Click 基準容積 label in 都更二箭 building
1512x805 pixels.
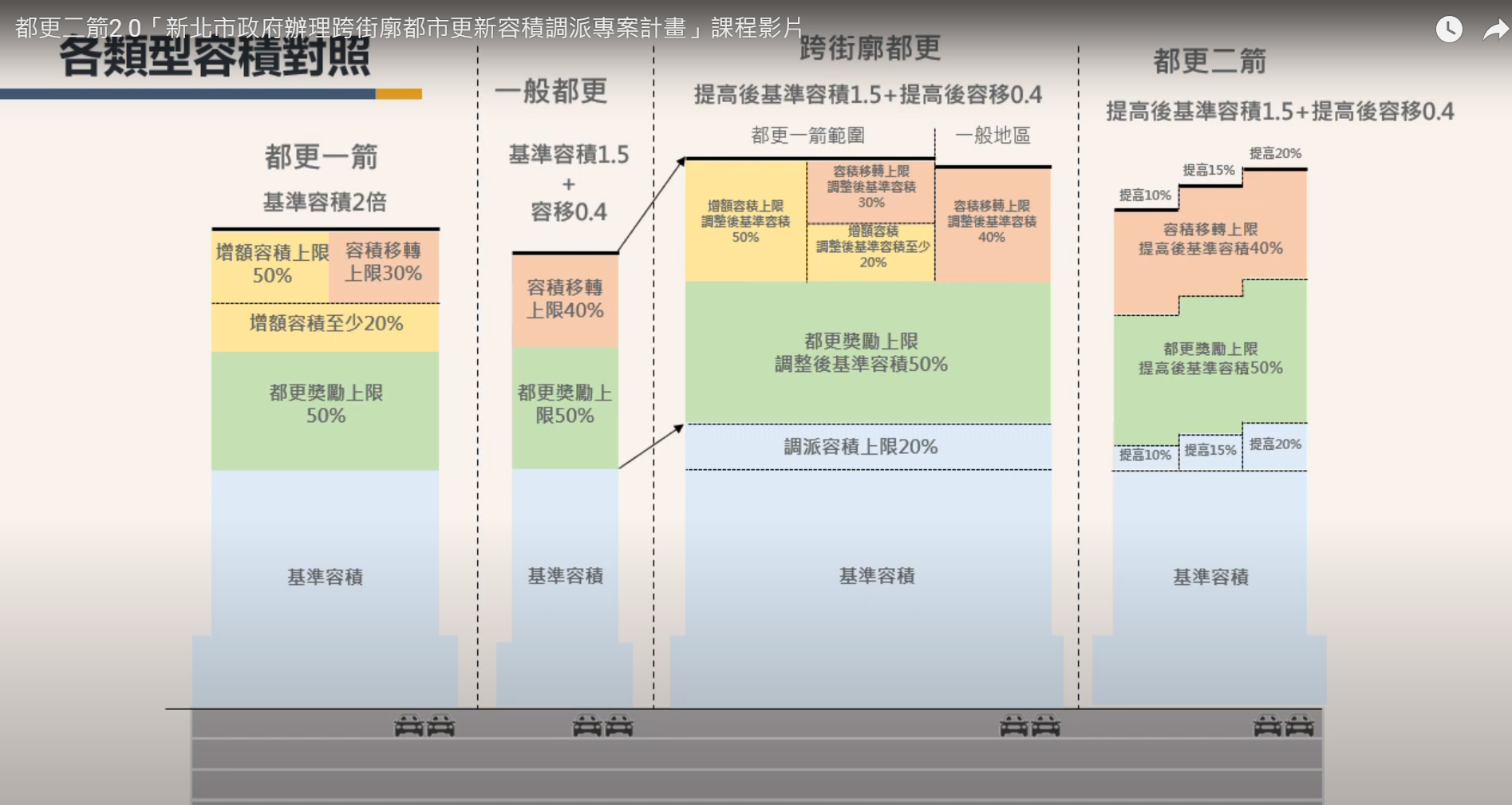coord(1210,577)
